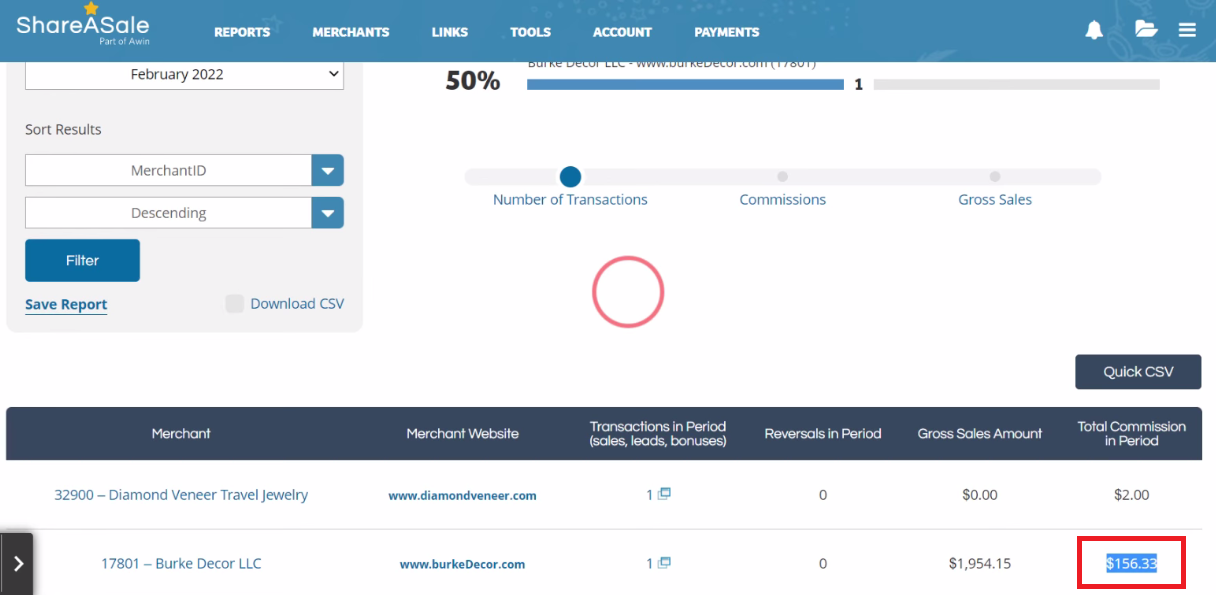This screenshot has width=1216, height=595.
Task: Visit www.burkeDecor.com website link
Action: (462, 564)
